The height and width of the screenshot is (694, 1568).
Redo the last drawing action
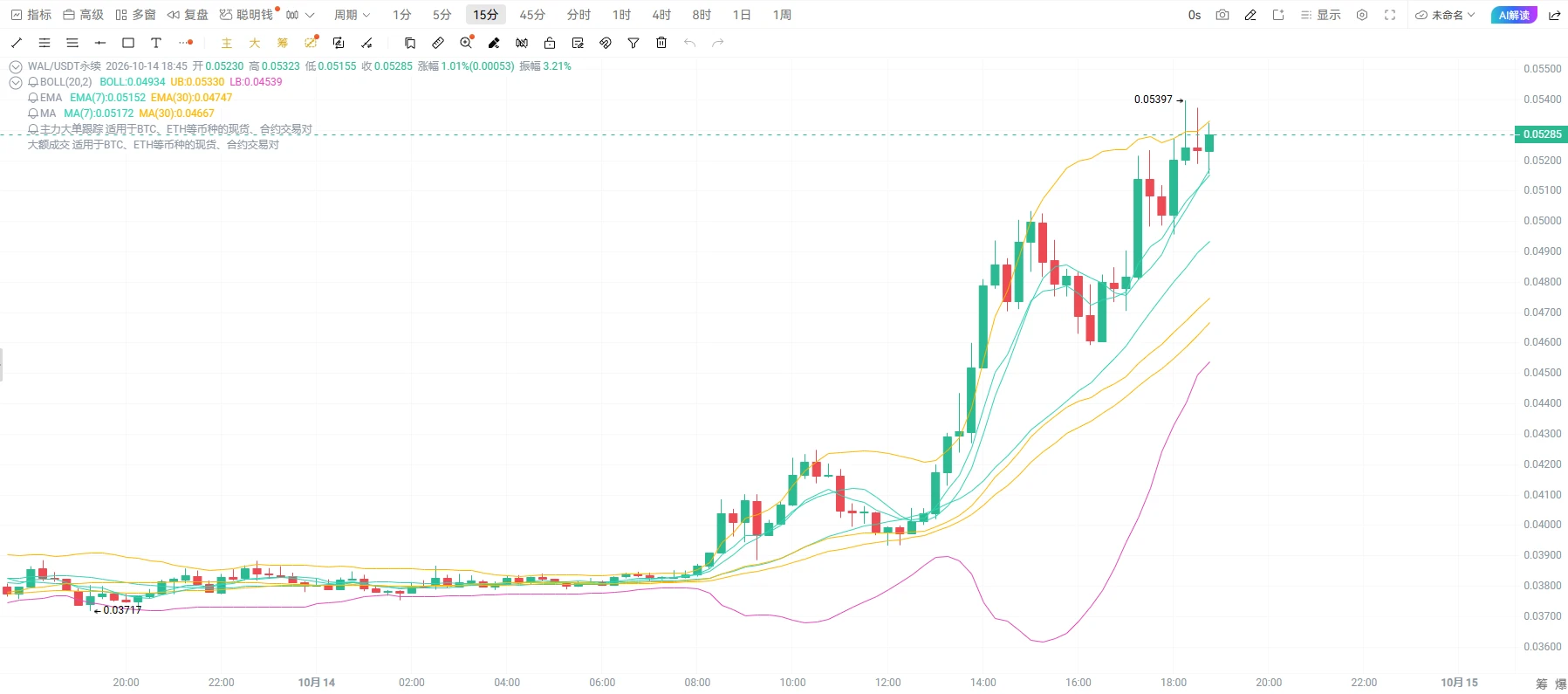(x=717, y=43)
